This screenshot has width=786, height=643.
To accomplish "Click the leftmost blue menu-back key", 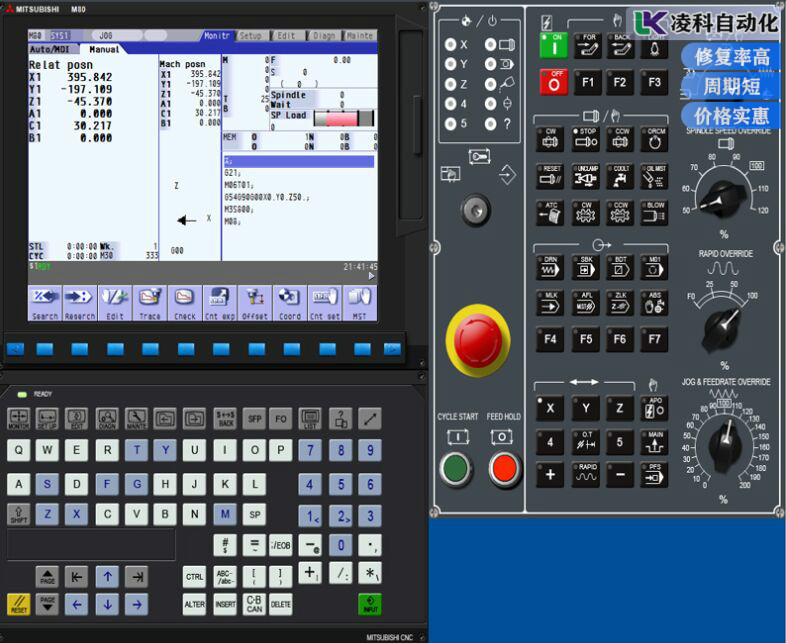I will click(15, 349).
